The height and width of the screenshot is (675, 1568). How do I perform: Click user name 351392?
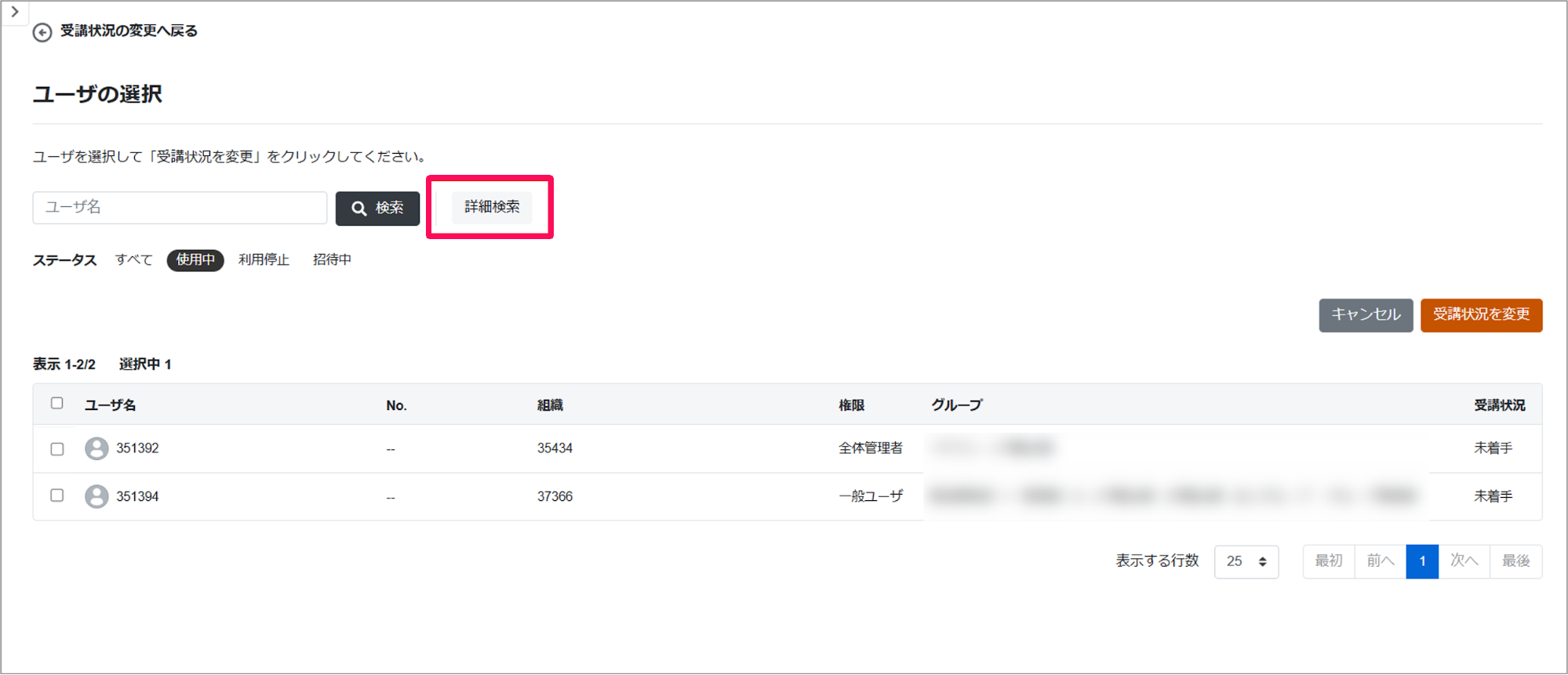click(x=137, y=448)
